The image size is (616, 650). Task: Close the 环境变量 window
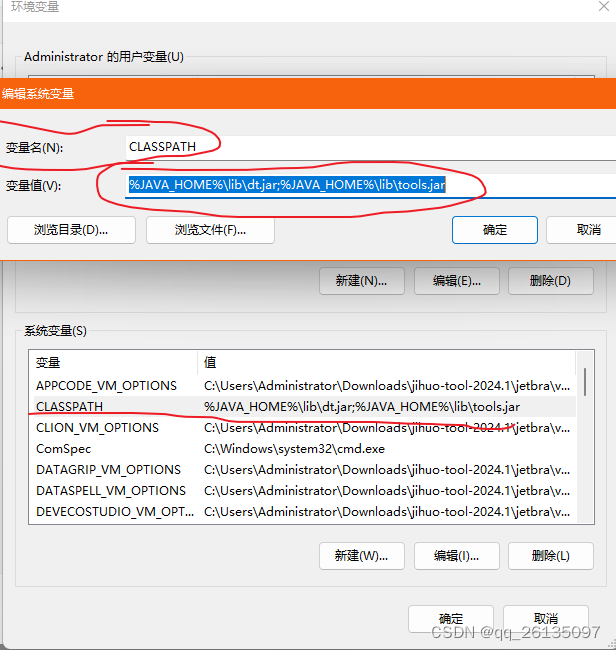pos(604,6)
